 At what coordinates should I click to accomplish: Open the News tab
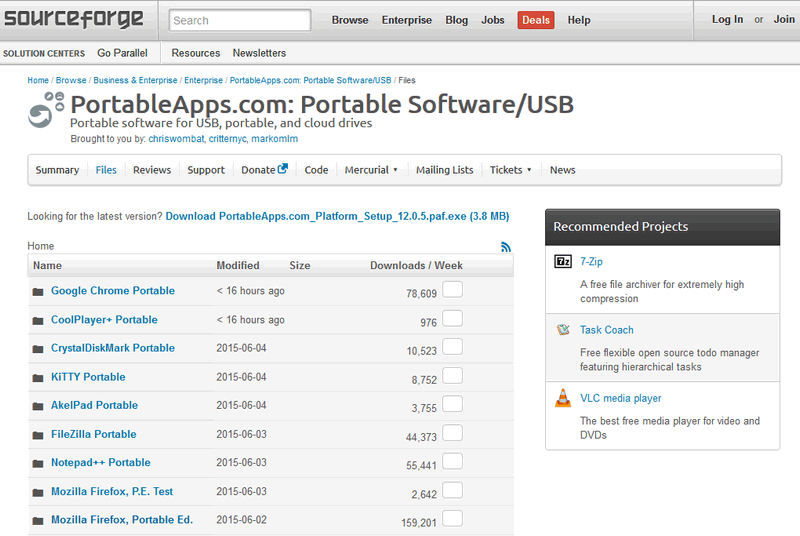562,170
